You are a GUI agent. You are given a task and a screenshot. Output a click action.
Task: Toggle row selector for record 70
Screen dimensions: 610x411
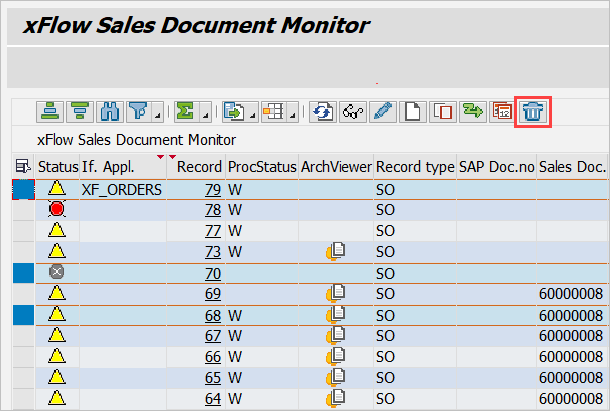[x=21, y=273]
